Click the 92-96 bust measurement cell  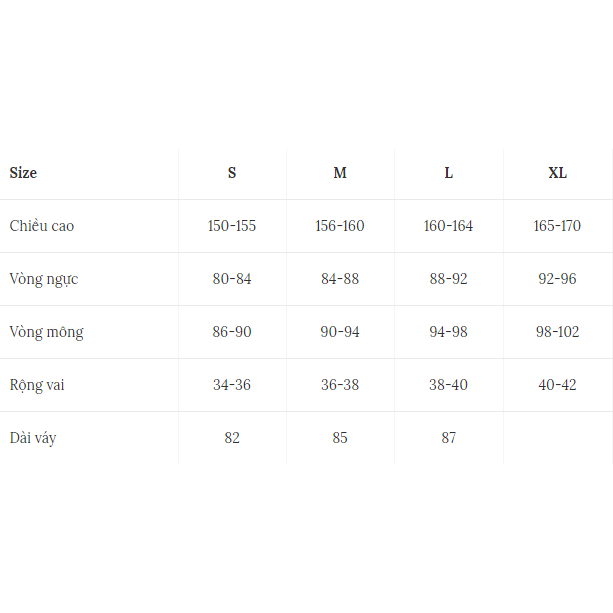(557, 279)
